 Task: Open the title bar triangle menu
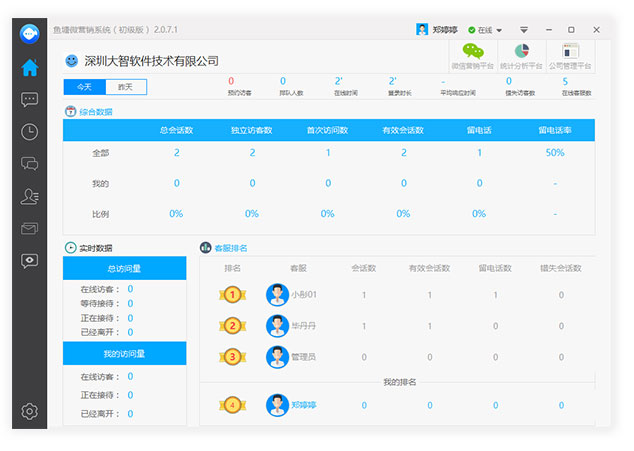tap(523, 30)
